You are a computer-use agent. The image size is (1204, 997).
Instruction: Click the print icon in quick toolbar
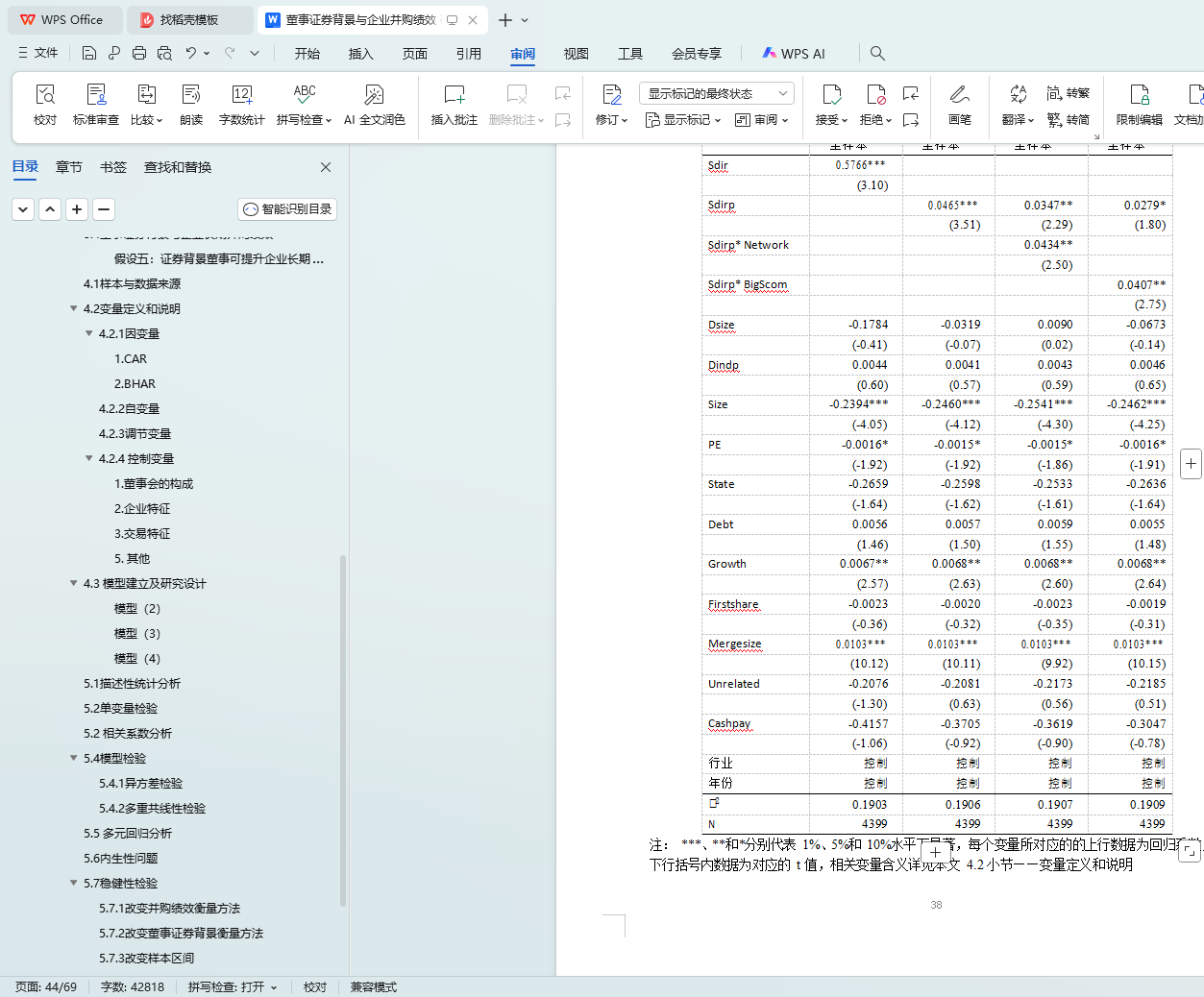pyautogui.click(x=139, y=53)
